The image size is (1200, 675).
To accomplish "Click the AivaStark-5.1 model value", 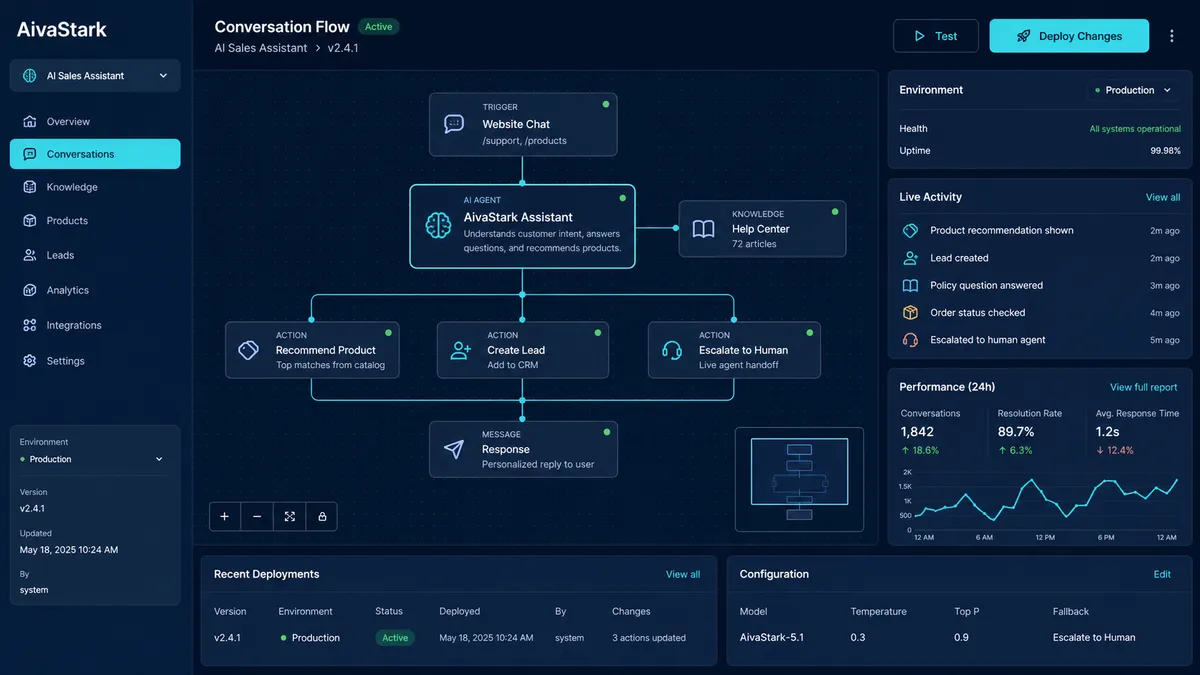I will 772,637.
